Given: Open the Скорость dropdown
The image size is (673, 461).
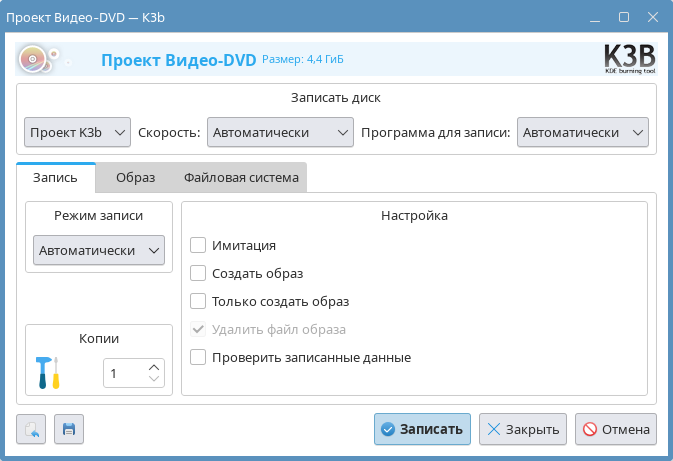Looking at the screenshot, I should point(280,132).
